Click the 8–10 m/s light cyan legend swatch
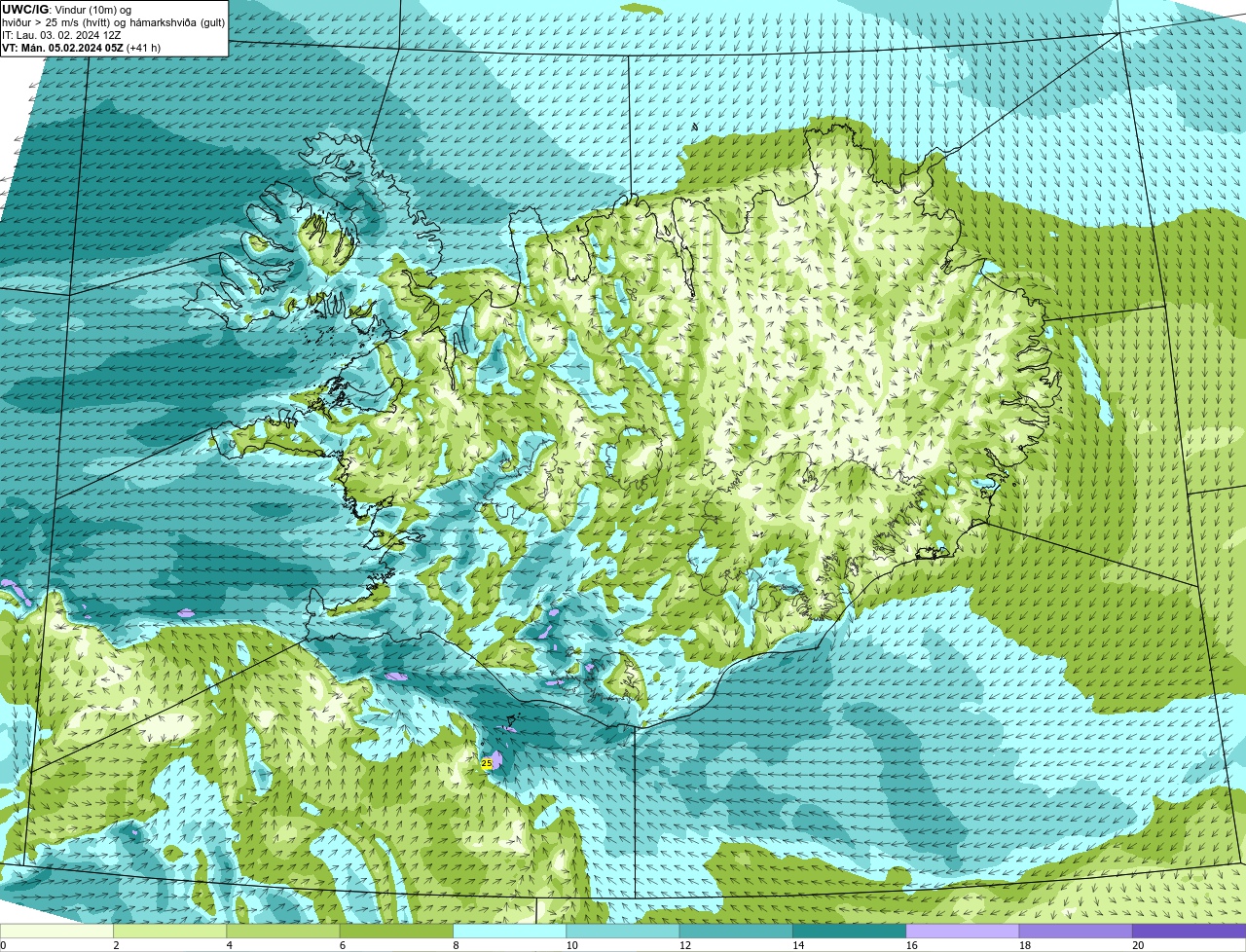This screenshot has width=1246, height=952. pos(510,932)
